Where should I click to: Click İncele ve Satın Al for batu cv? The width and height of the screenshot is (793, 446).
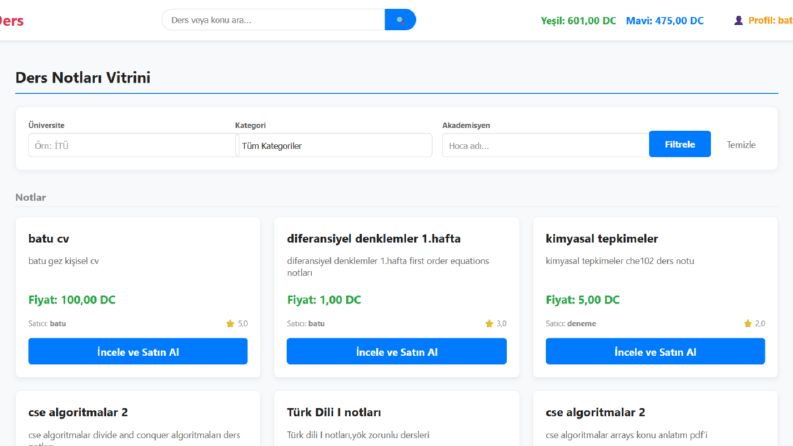point(138,351)
